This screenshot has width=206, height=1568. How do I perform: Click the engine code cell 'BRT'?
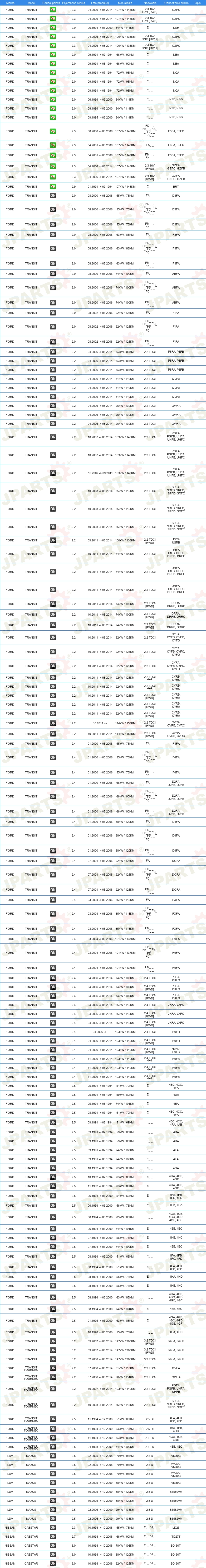click(176, 187)
